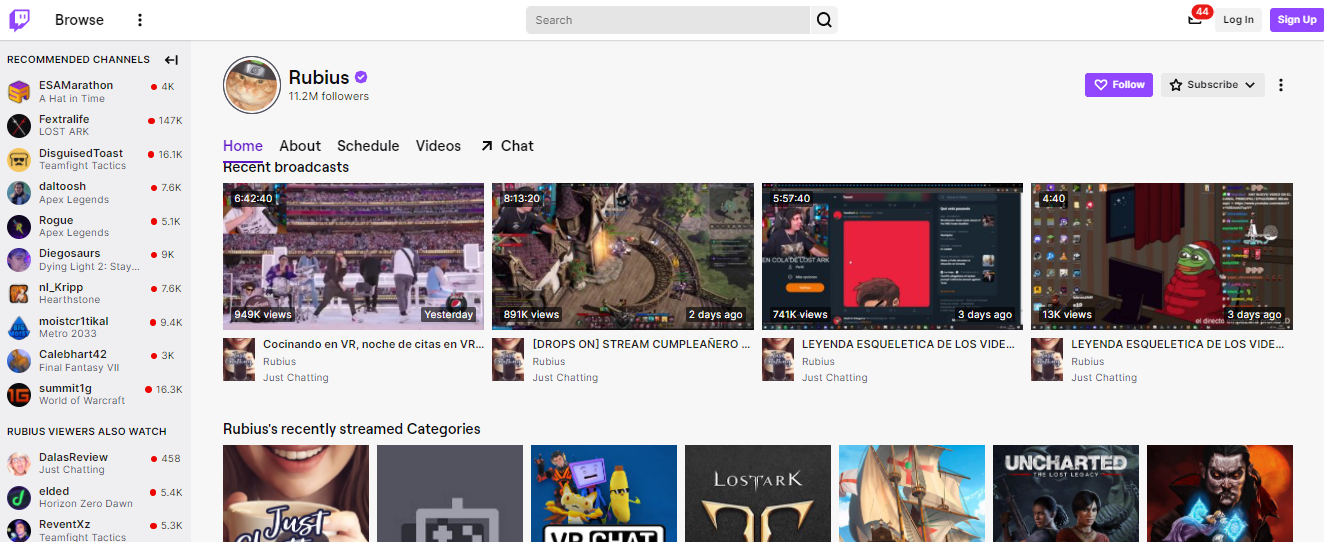Click the Log In button

click(x=1238, y=20)
